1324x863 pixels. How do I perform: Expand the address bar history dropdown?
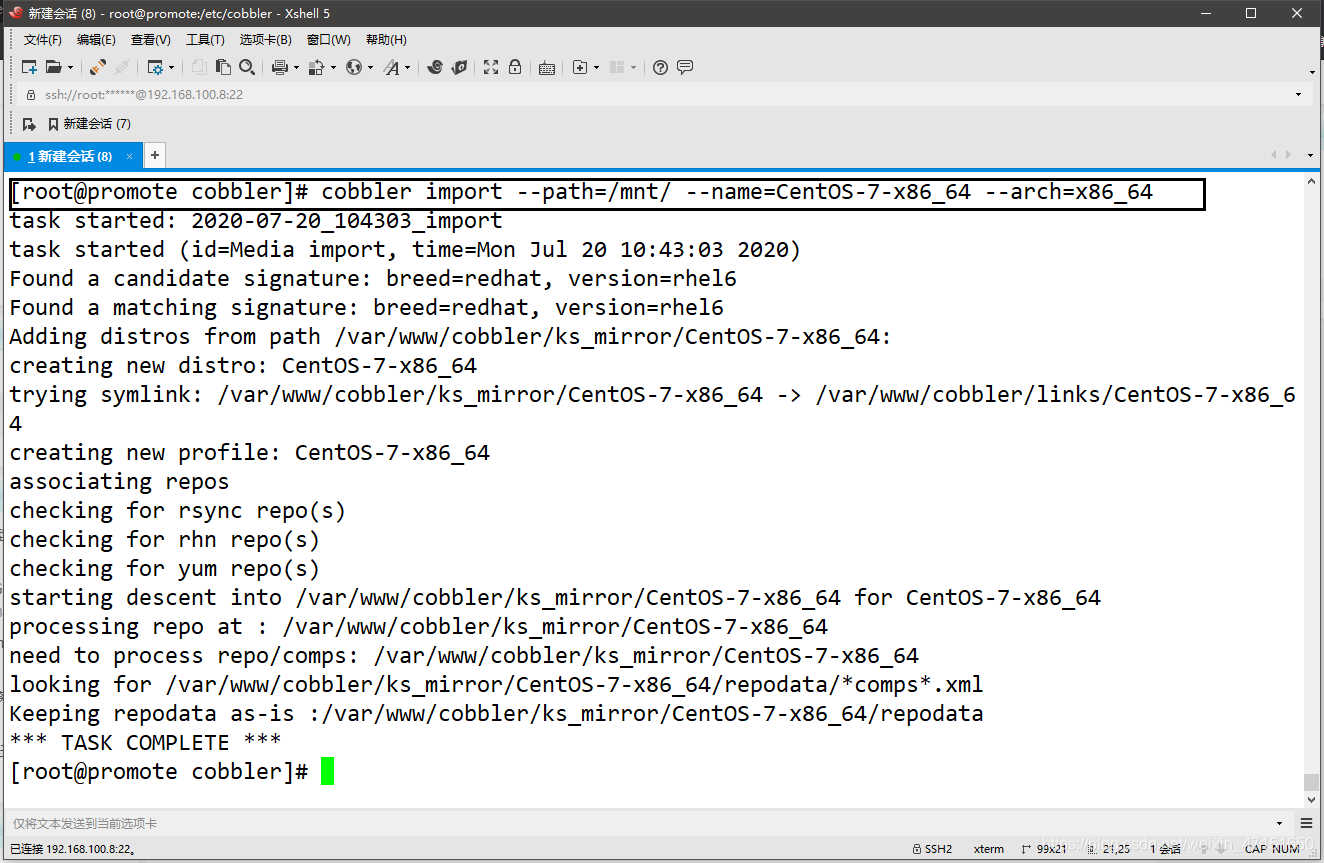coord(1298,95)
